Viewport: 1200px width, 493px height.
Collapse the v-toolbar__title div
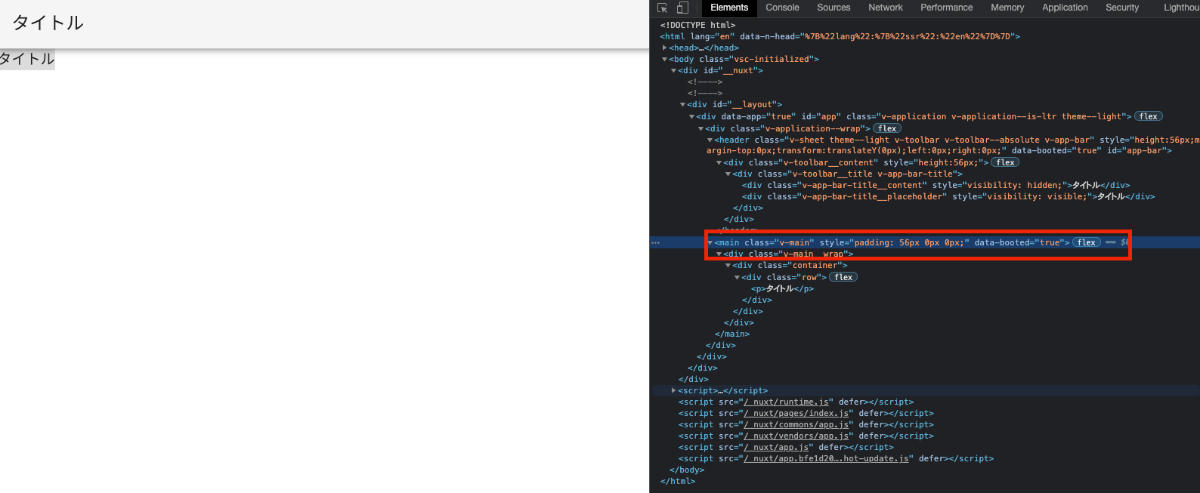728,174
